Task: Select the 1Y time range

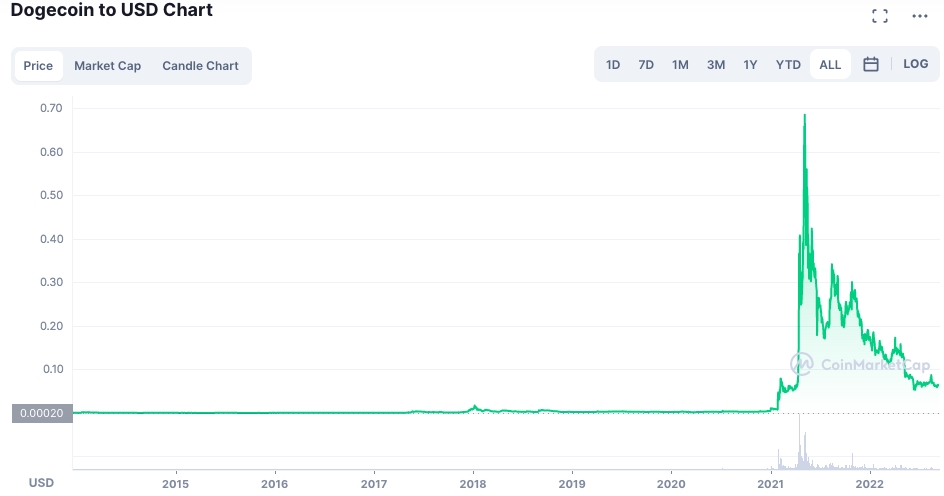Action: tap(750, 64)
